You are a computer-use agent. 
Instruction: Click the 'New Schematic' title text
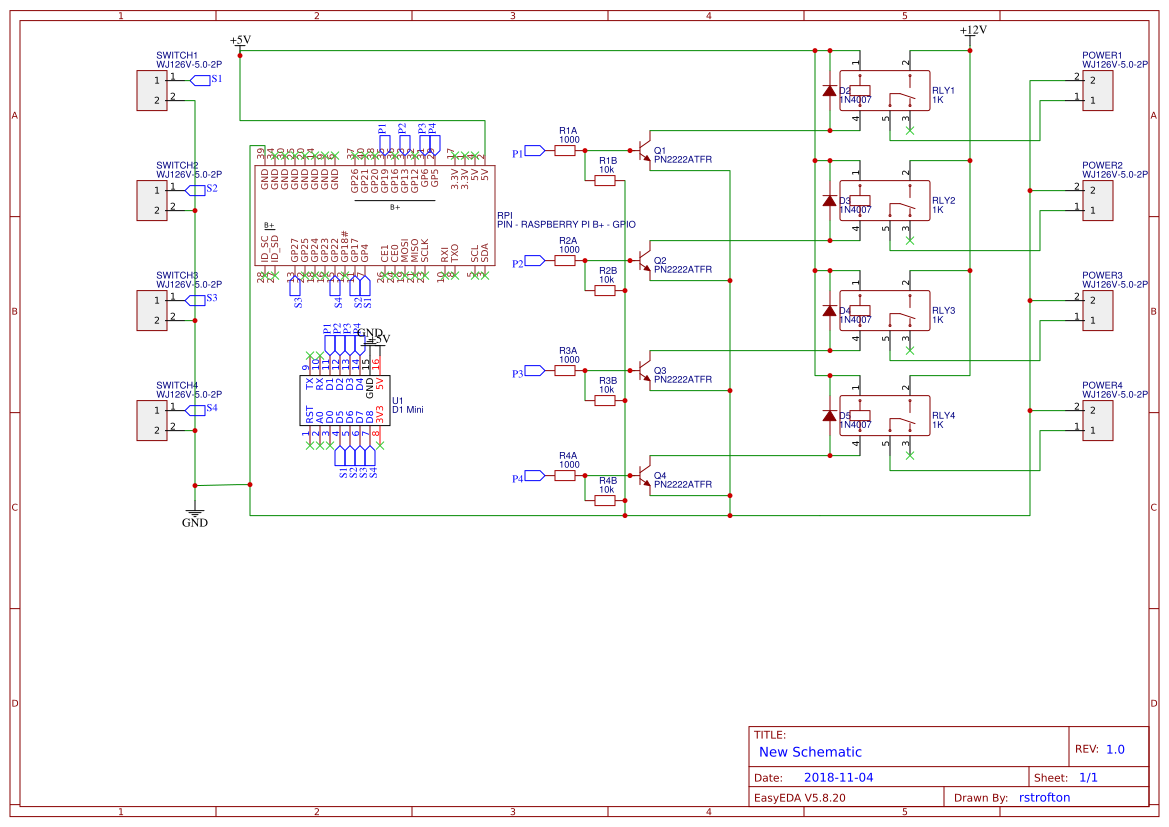[810, 752]
